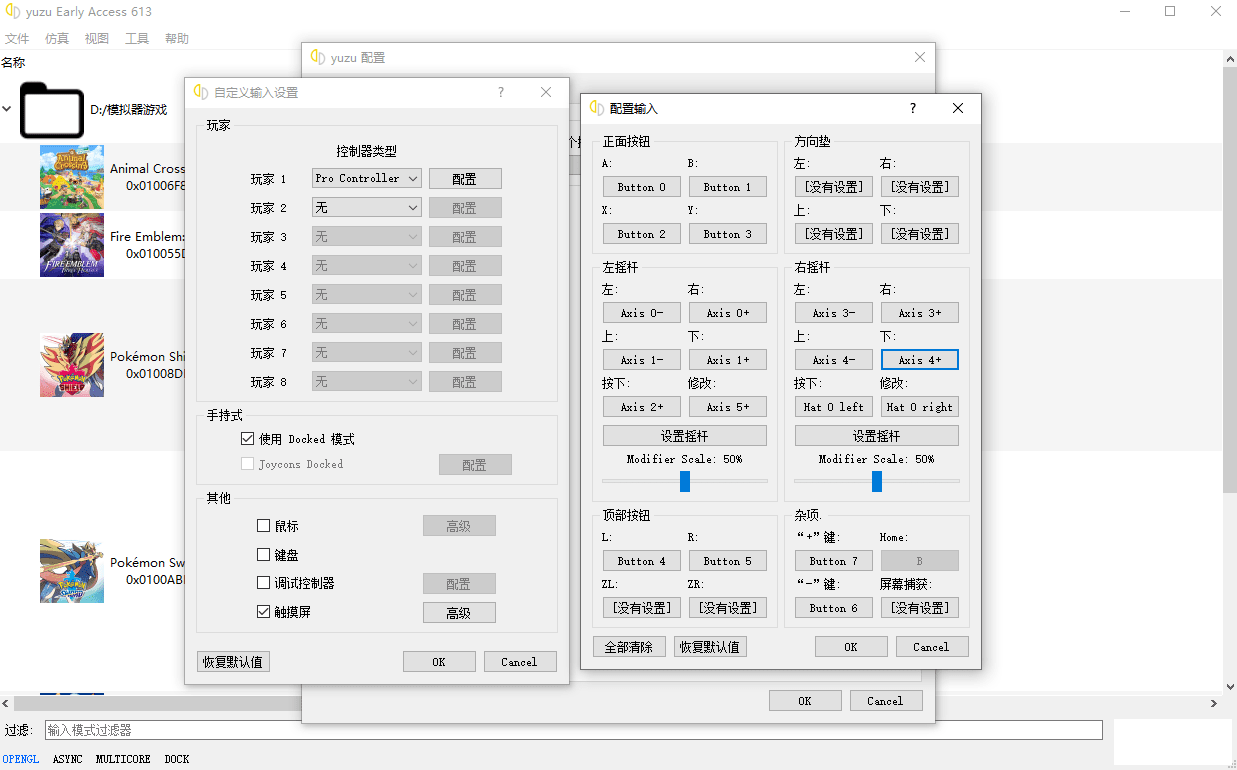Image resolution: width=1237 pixels, height=770 pixels.
Task: Click 恢复默认值 in 自定义输入设置 dialog
Action: [233, 662]
